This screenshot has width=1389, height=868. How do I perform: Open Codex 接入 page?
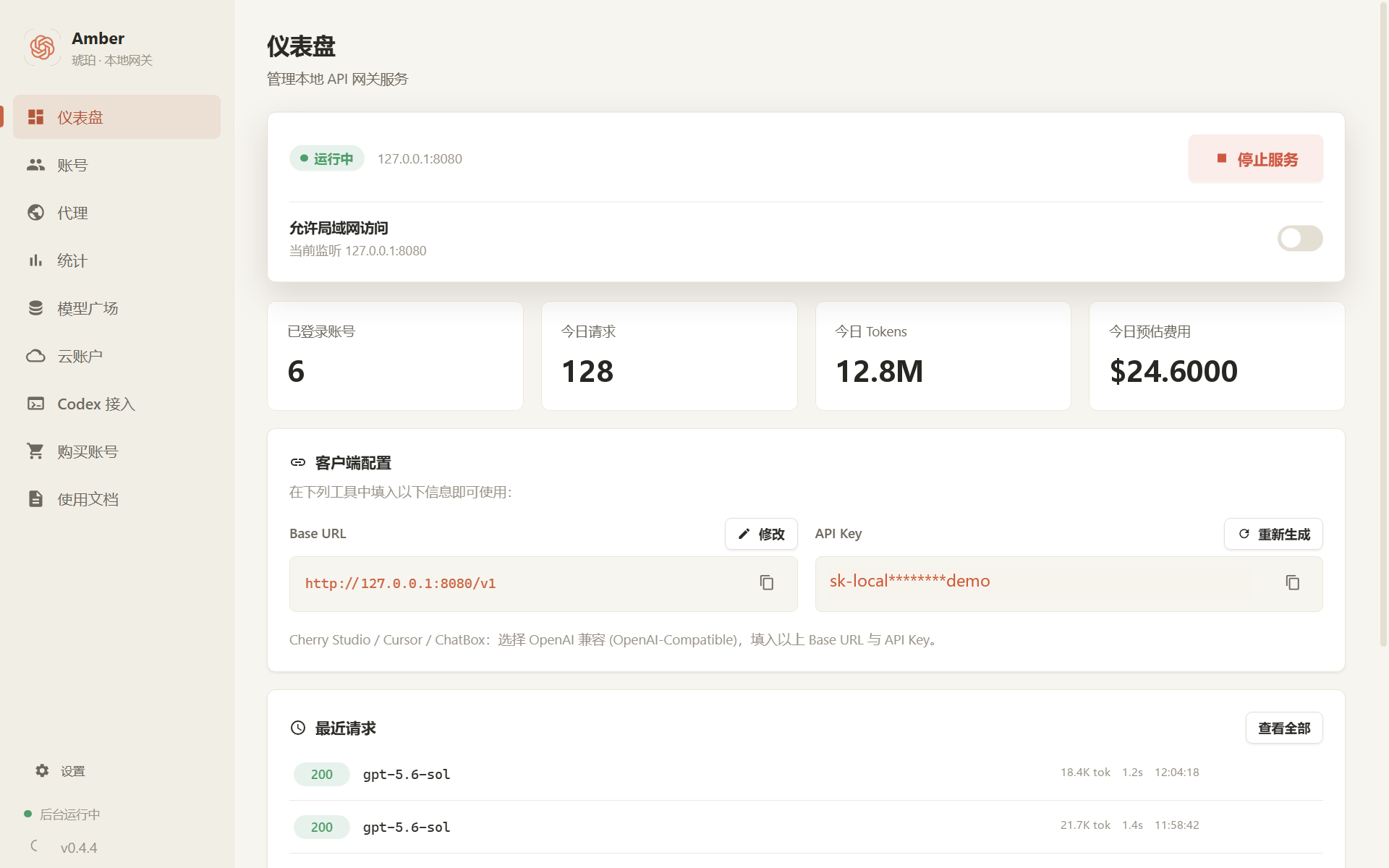(x=116, y=404)
